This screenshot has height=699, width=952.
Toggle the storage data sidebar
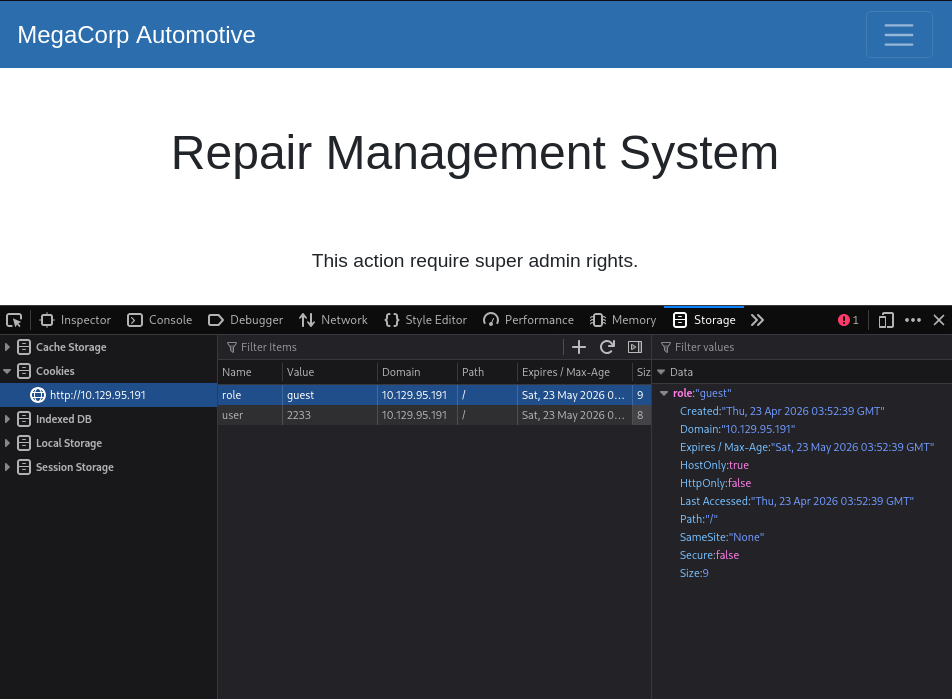635,347
